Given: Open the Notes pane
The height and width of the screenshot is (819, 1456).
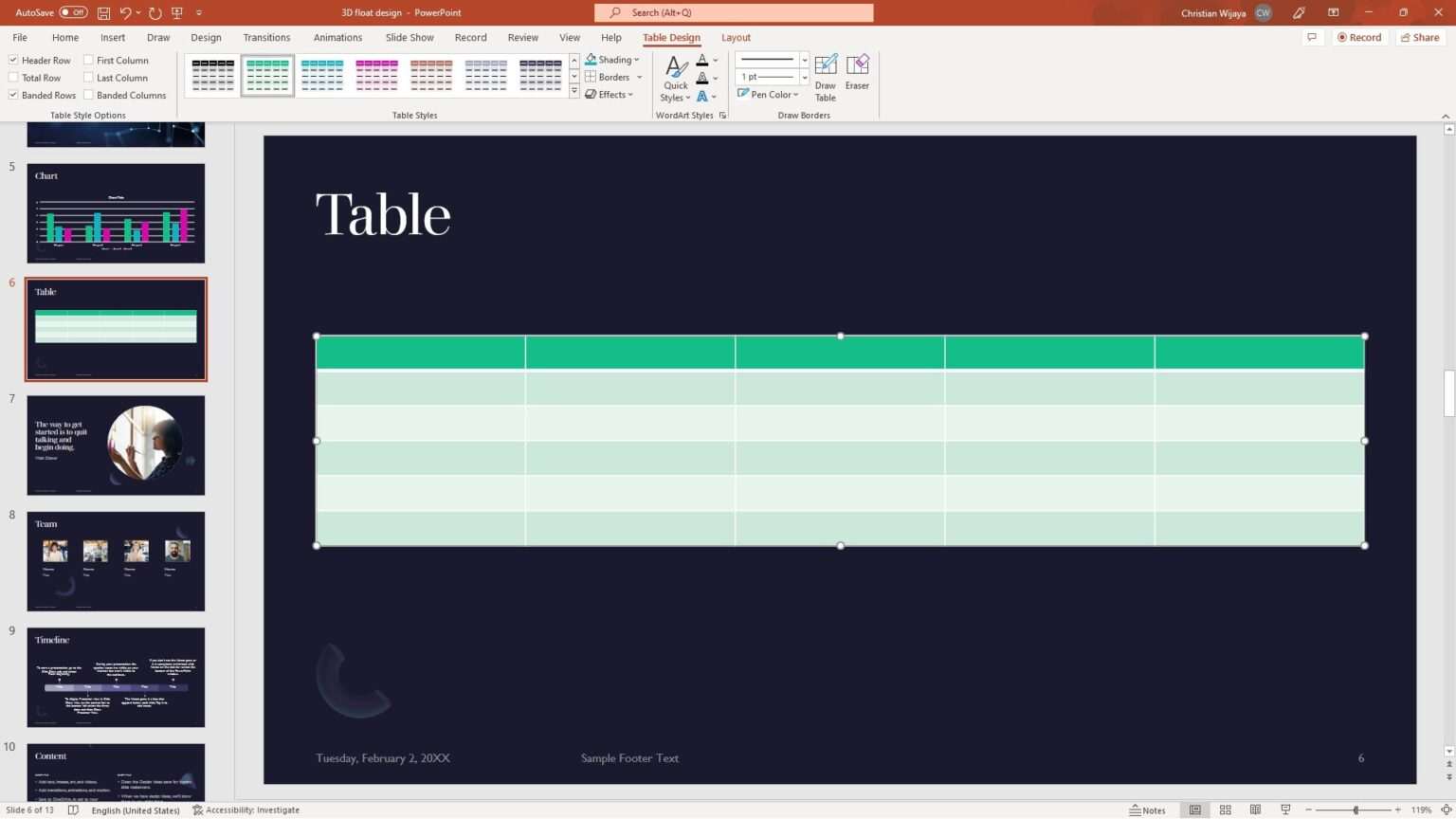Looking at the screenshot, I should pyautogui.click(x=1148, y=810).
